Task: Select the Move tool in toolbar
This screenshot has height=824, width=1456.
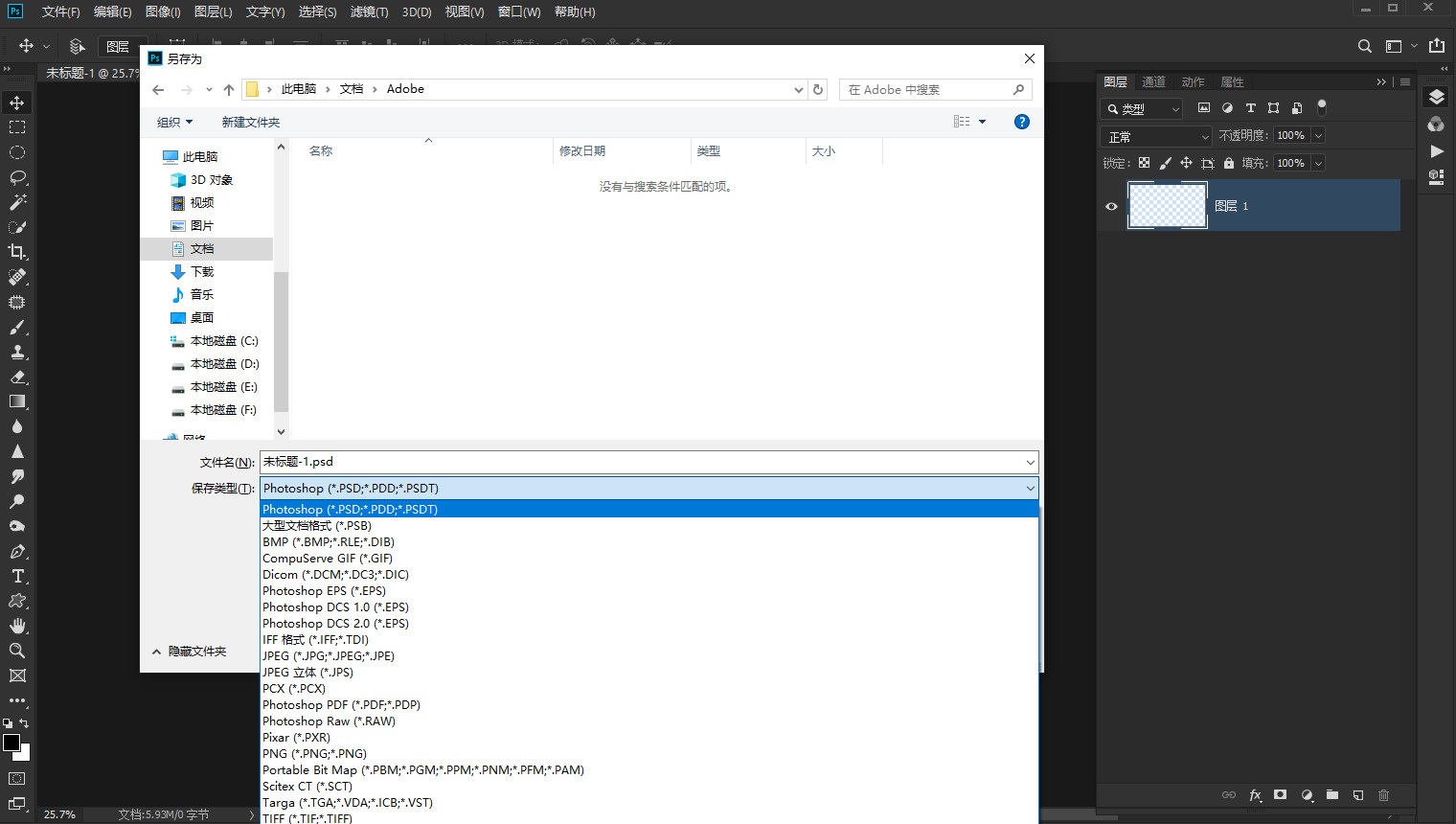Action: click(17, 103)
